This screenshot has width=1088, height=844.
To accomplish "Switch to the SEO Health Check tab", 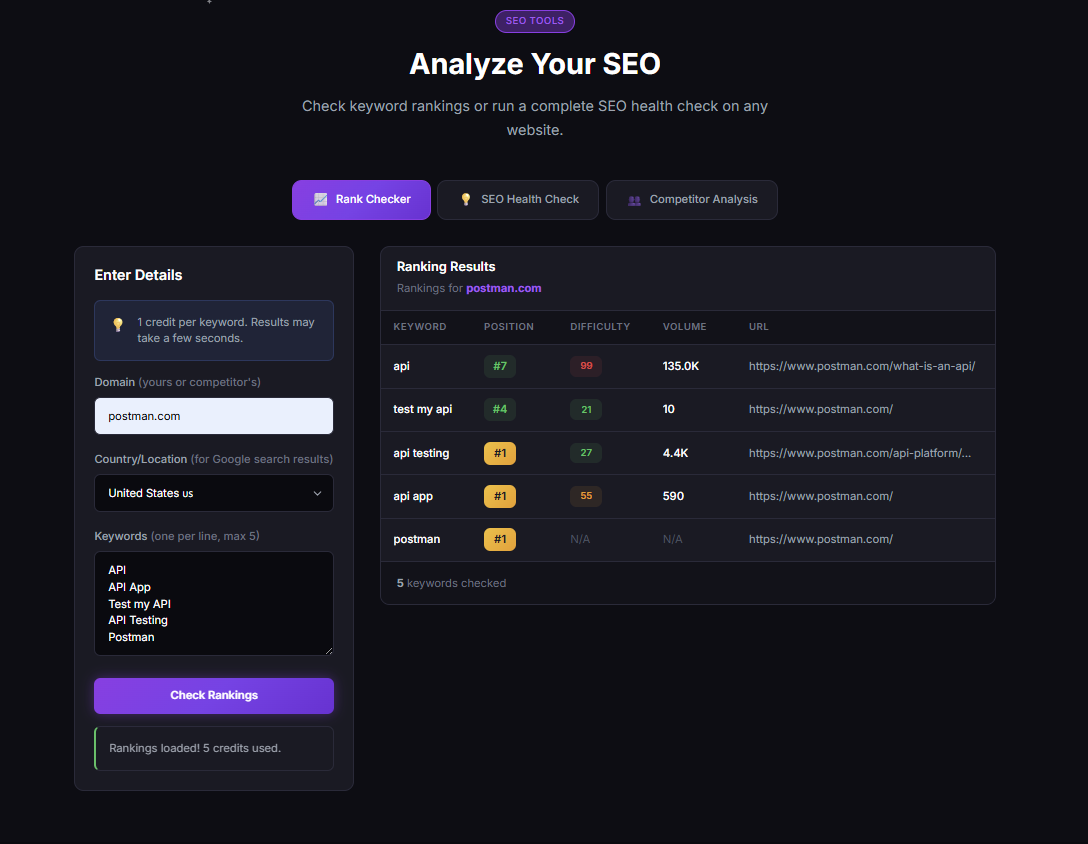I will (517, 200).
